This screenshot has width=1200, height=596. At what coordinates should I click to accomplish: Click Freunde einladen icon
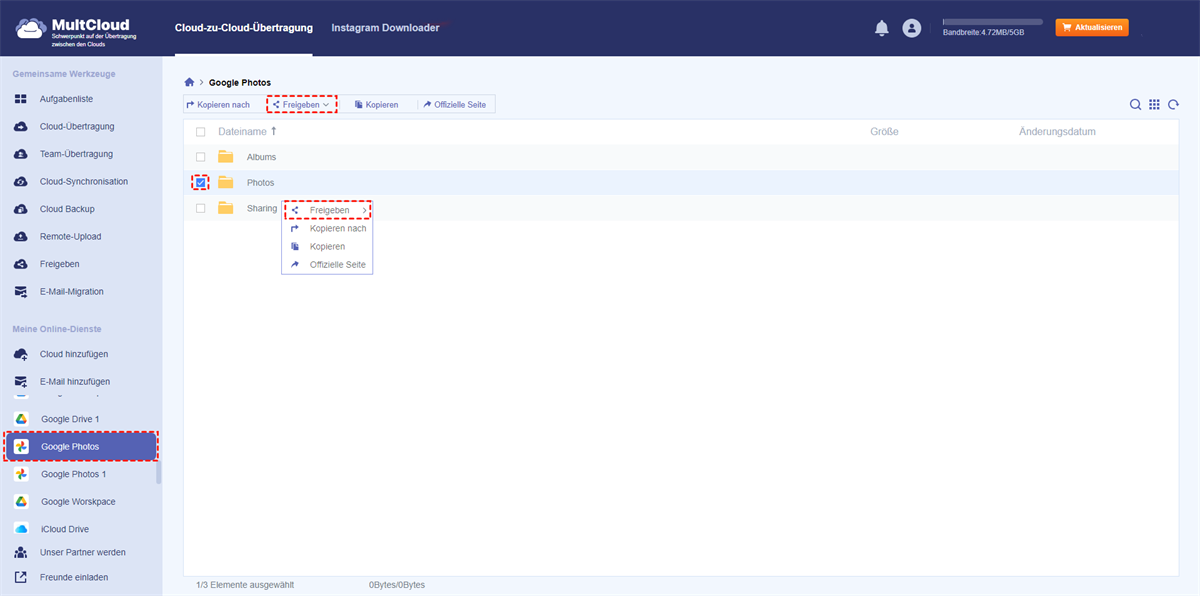point(20,577)
